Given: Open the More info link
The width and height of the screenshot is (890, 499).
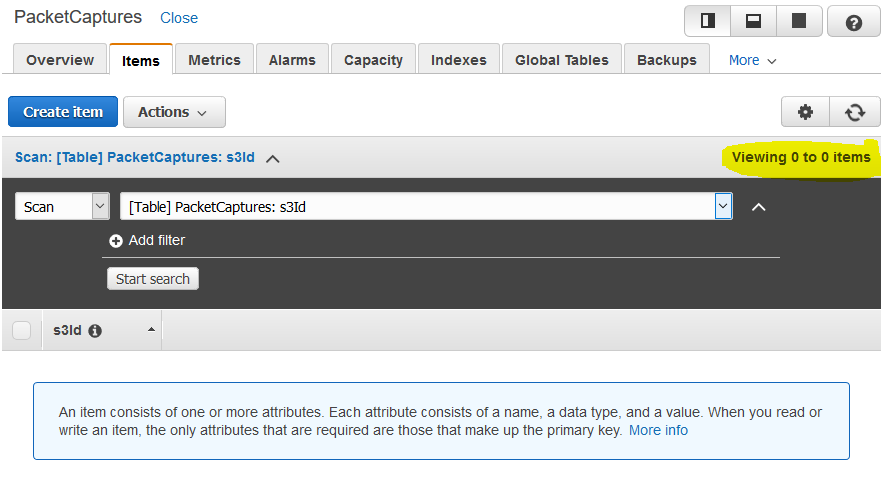Looking at the screenshot, I should pyautogui.click(x=658, y=430).
